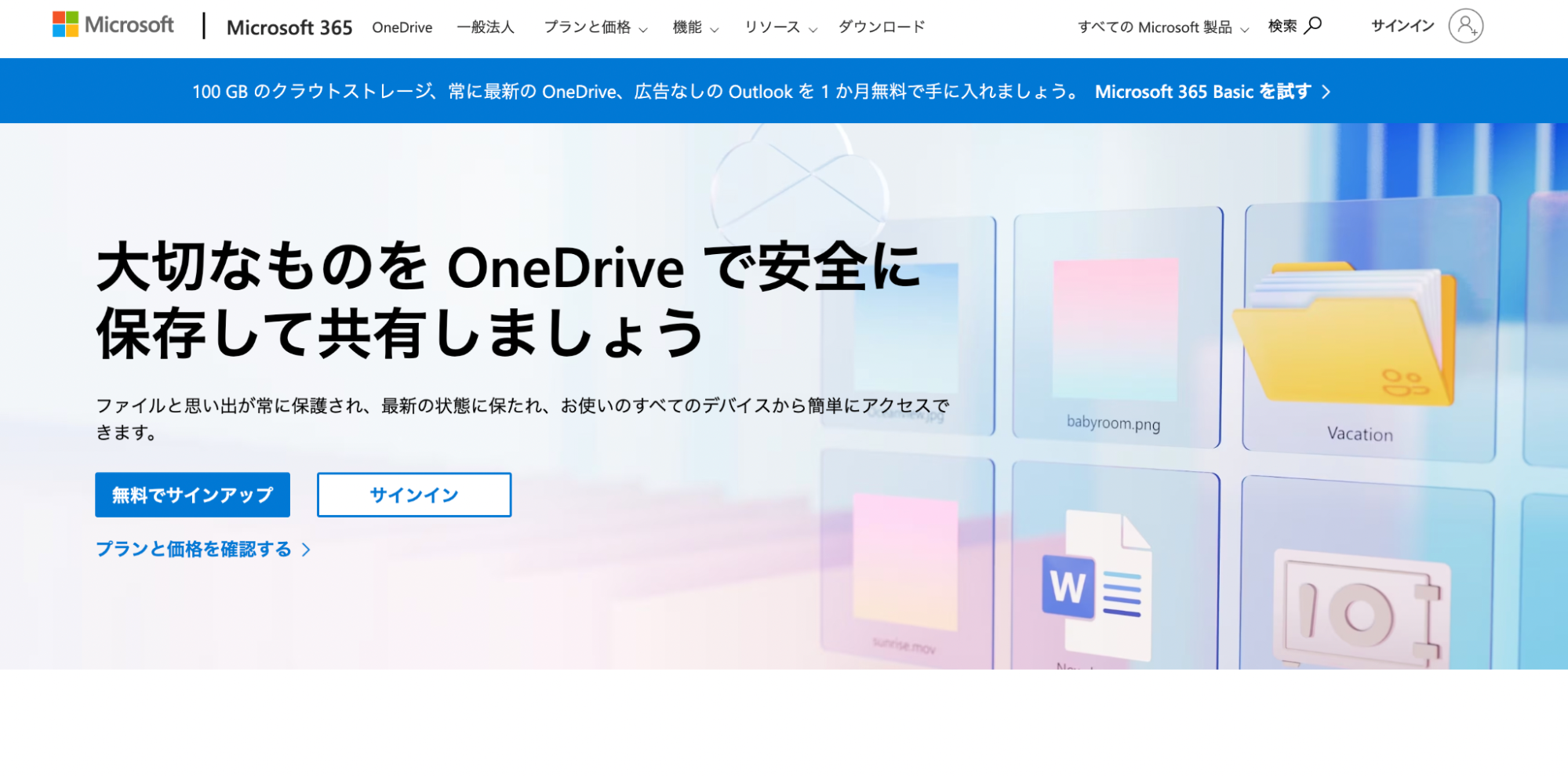Expand the リソース dropdown
Image resolution: width=1568 pixels, height=777 pixels.
click(773, 27)
